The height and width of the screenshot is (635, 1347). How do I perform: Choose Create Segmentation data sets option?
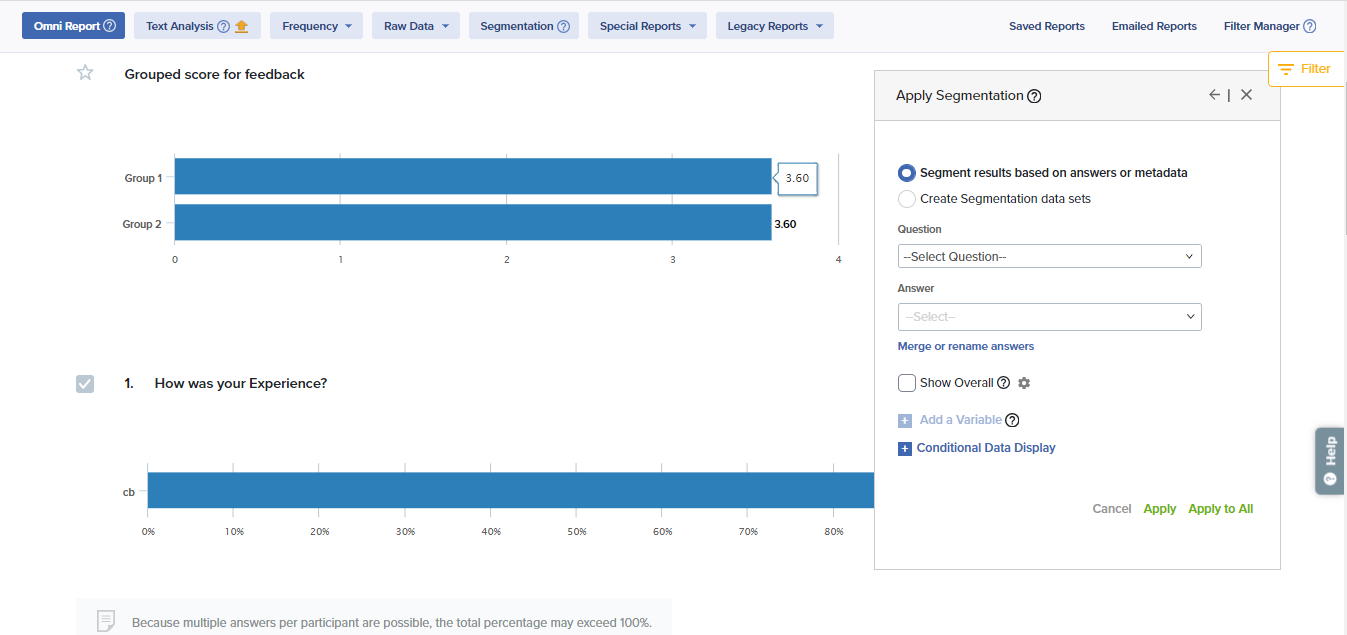coord(907,199)
